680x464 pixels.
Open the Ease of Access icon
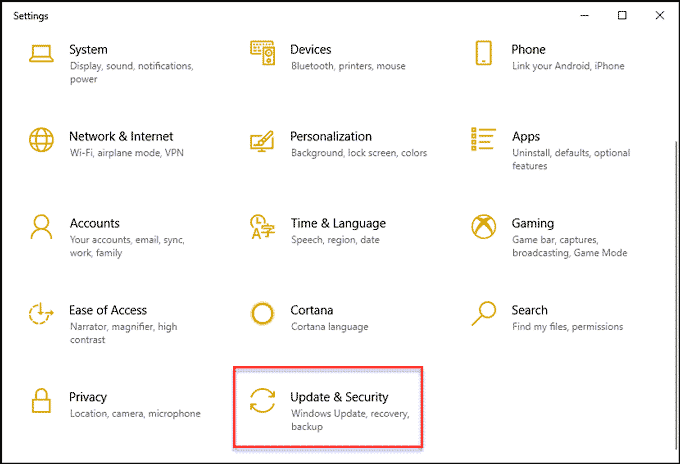(x=41, y=314)
